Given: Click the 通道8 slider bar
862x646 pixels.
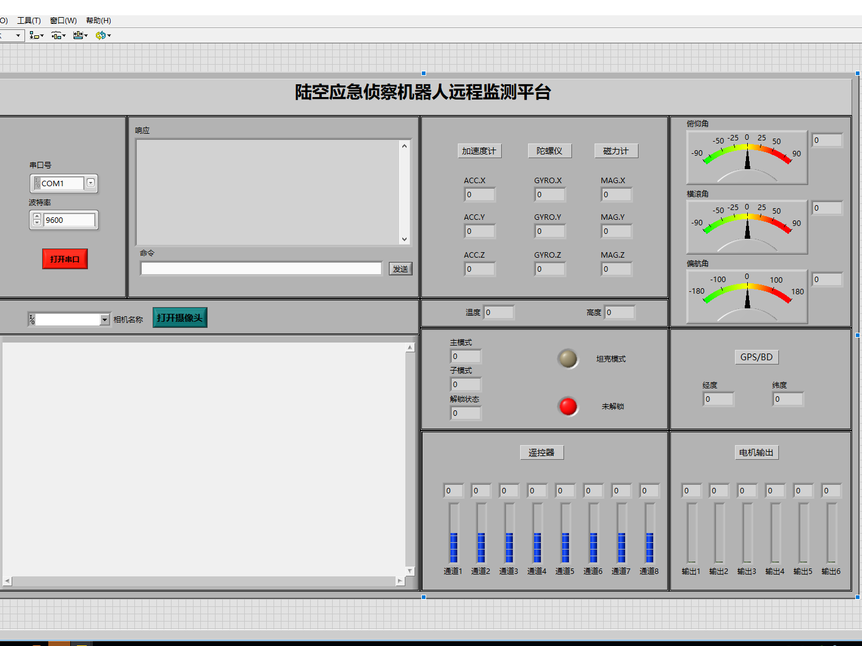Looking at the screenshot, I should pyautogui.click(x=649, y=533).
